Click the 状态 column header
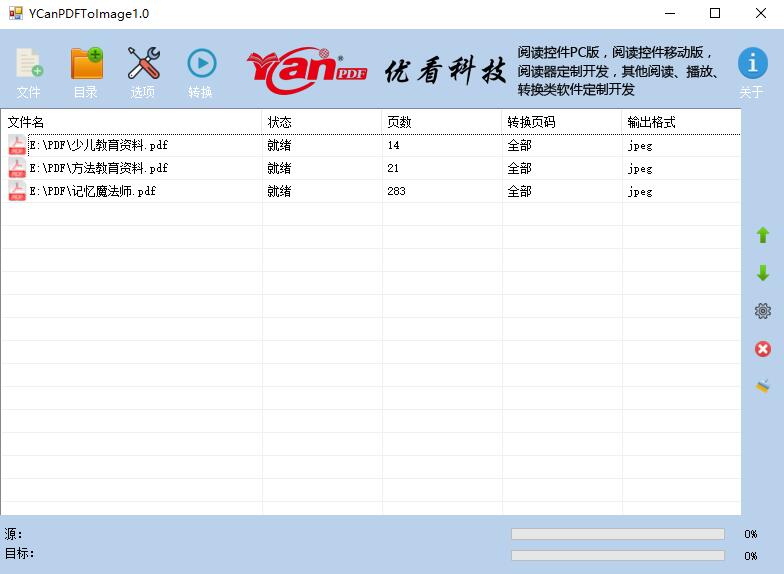784x574 pixels. pyautogui.click(x=321, y=122)
